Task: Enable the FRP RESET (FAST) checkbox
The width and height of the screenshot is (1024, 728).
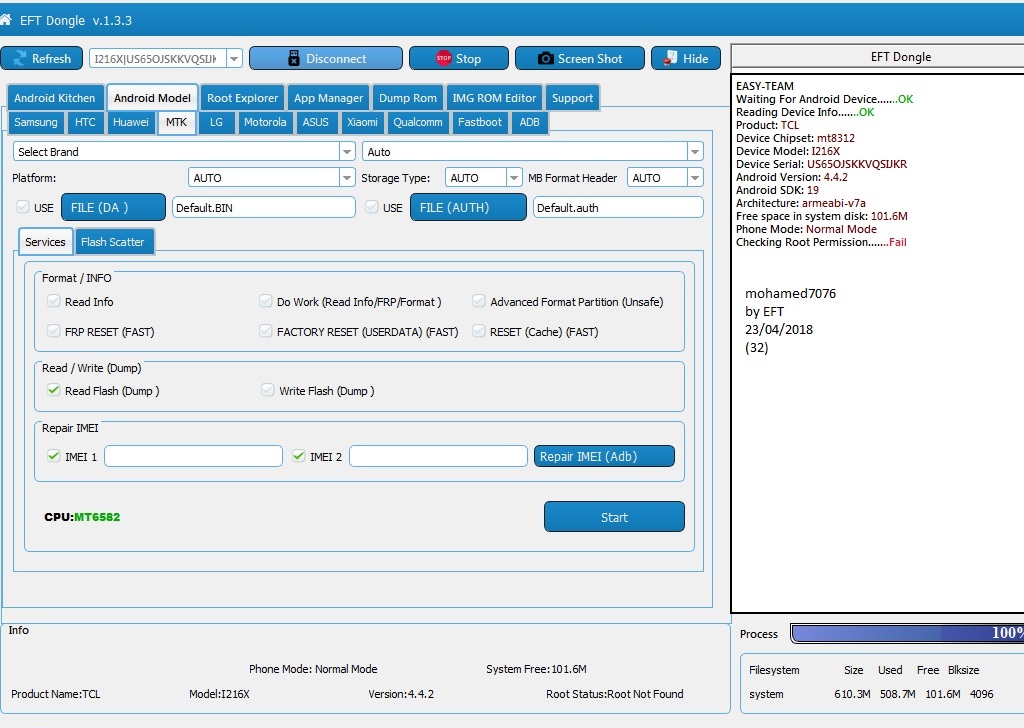Action: [54, 331]
